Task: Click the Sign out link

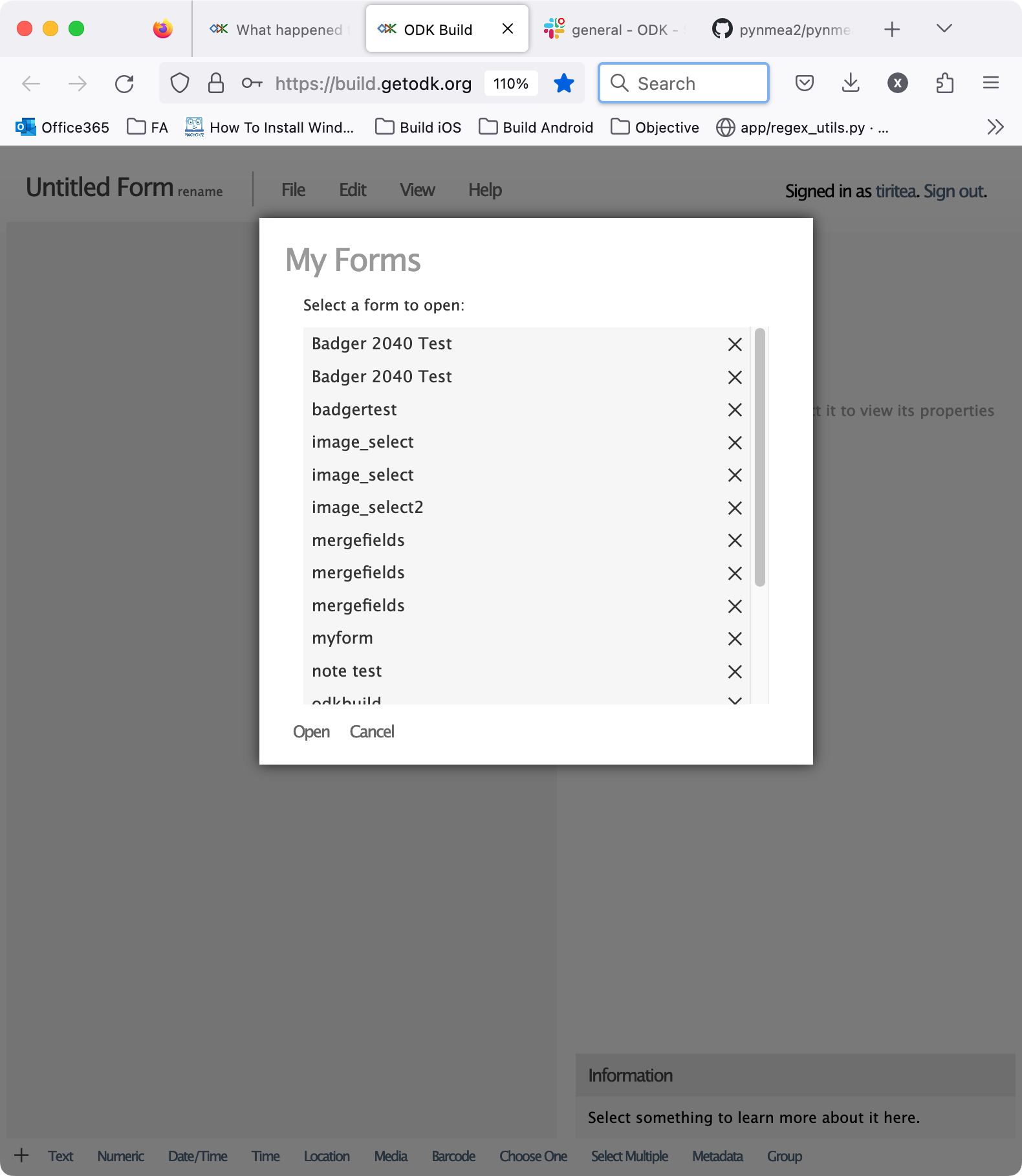Action: click(953, 191)
